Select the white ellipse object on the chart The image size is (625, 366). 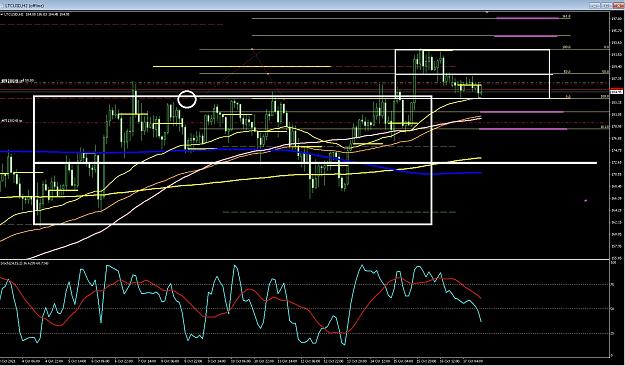tap(187, 99)
